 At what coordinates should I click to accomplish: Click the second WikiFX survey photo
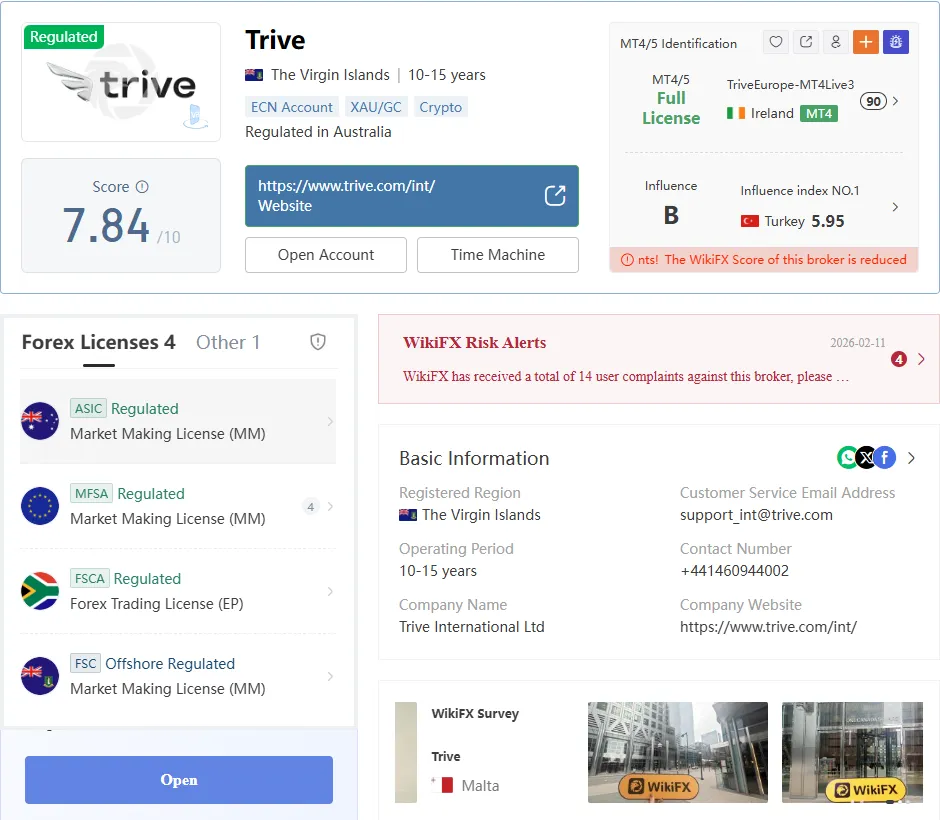tap(852, 752)
